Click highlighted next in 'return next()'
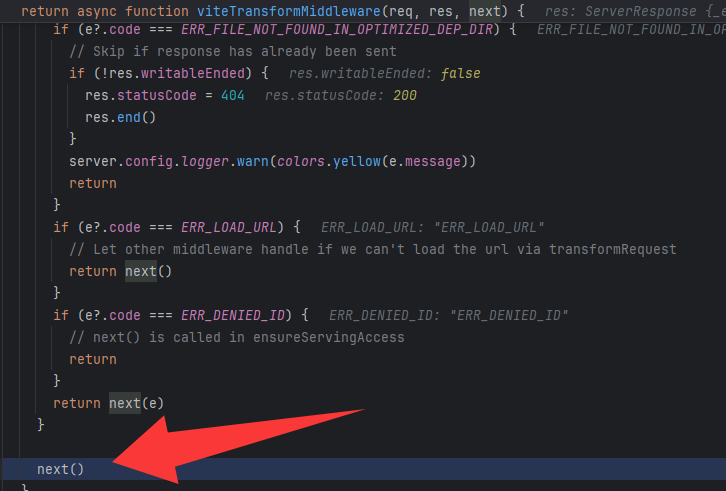This screenshot has width=726, height=491. tap(141, 271)
